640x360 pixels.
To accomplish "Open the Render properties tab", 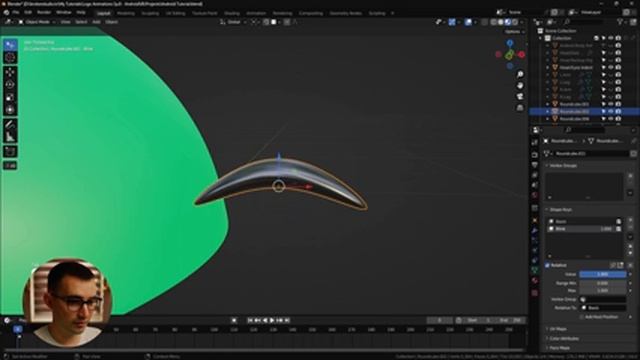I will (x=535, y=155).
